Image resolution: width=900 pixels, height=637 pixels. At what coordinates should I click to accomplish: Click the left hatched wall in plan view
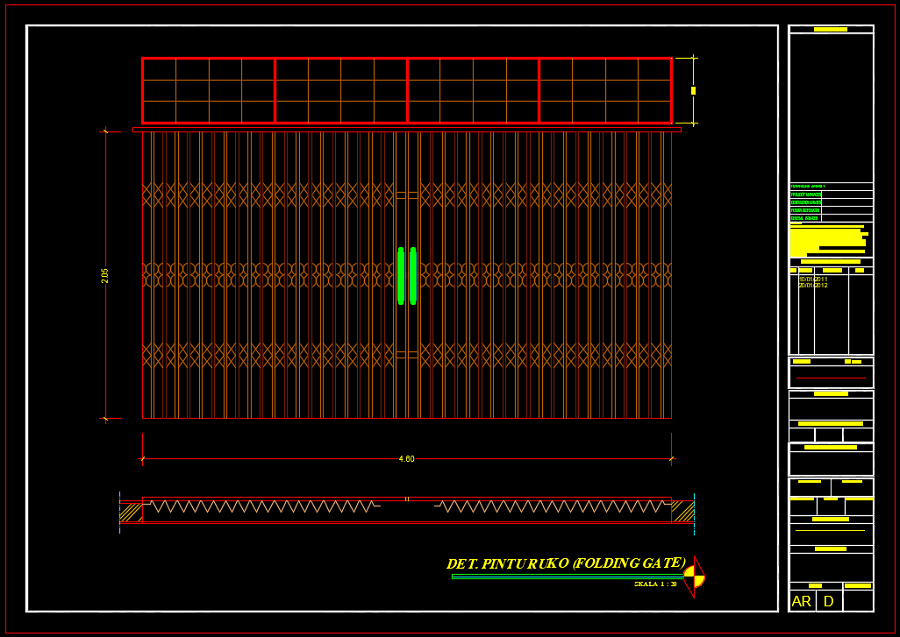pyautogui.click(x=130, y=512)
